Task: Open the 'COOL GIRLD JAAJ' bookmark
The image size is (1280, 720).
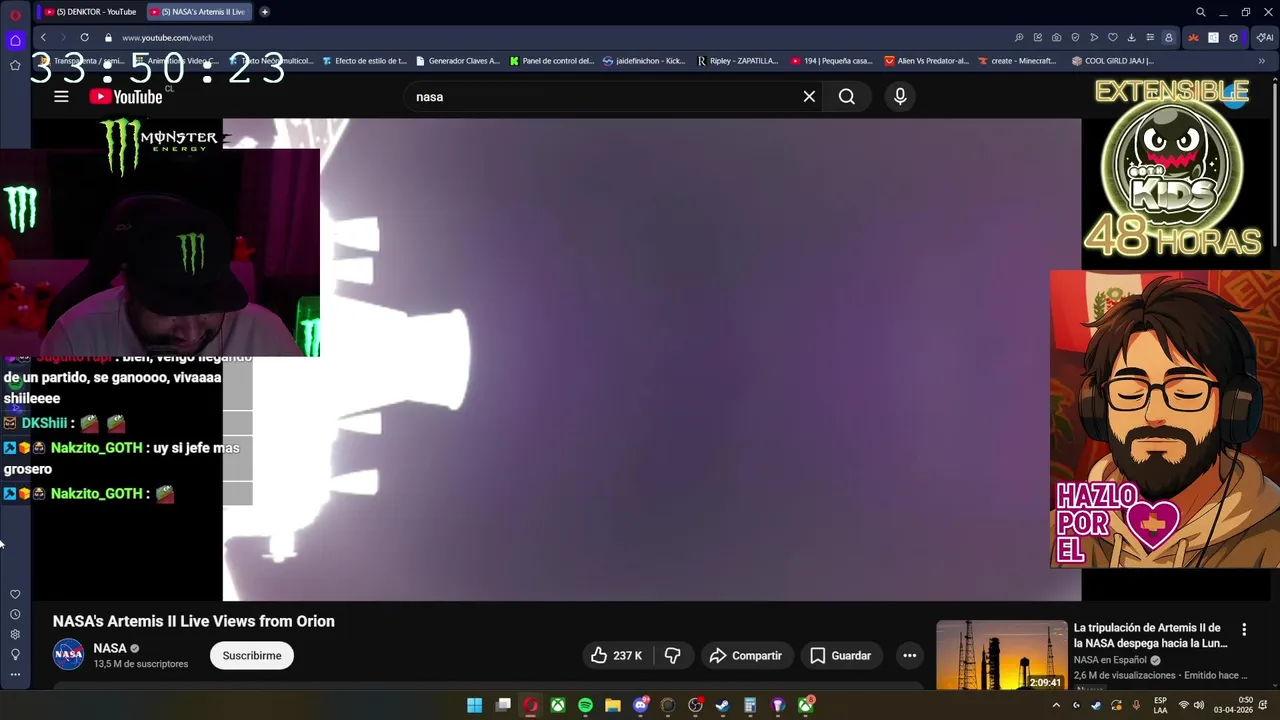Action: click(1112, 61)
